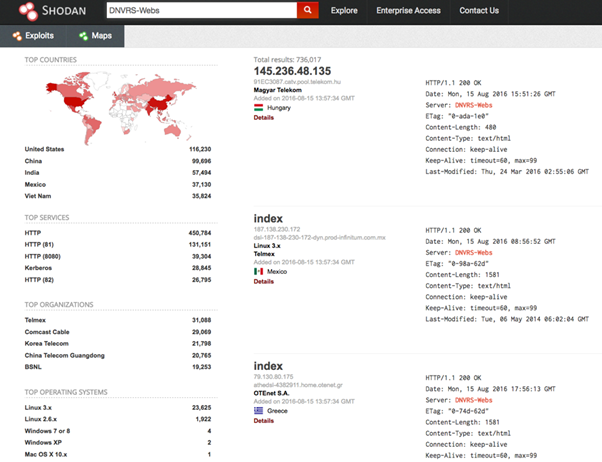
Task: Switch to the Exploits tab
Action: [x=33, y=36]
